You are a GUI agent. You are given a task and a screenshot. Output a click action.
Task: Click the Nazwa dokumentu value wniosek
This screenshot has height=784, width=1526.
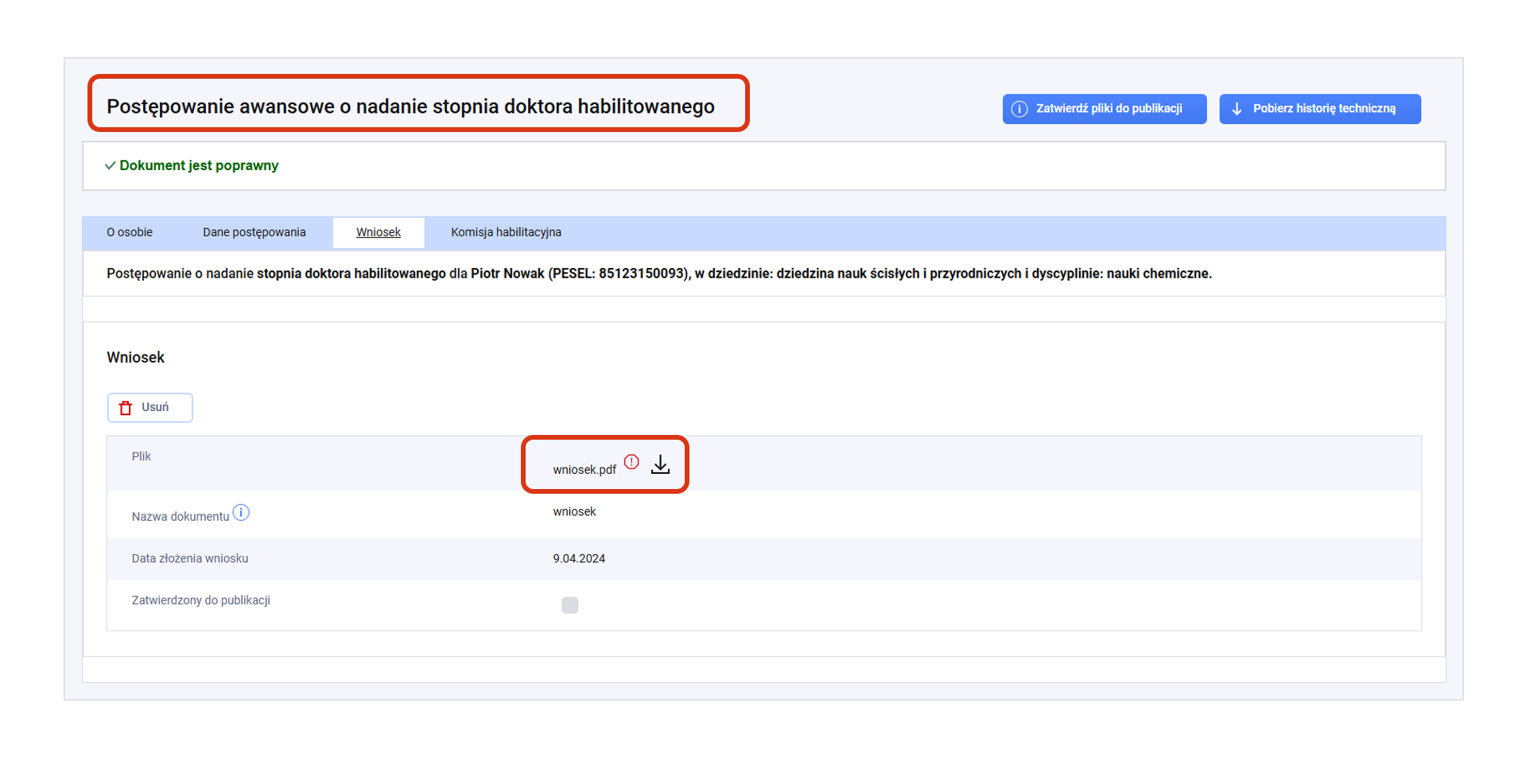coord(574,512)
